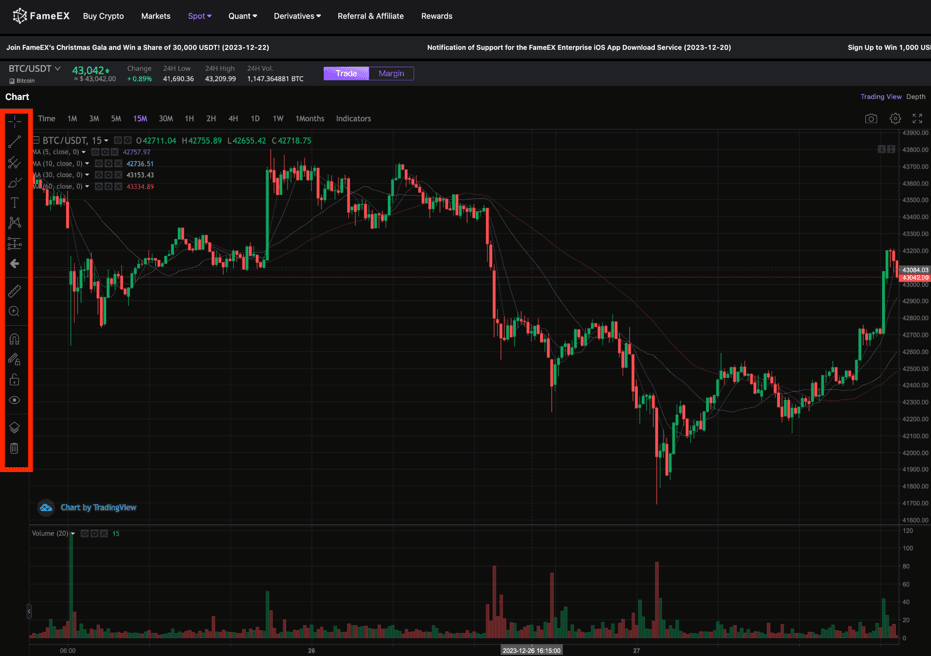Take a chart snapshot with camera icon
Screen dimensions: 931x656
tap(871, 119)
